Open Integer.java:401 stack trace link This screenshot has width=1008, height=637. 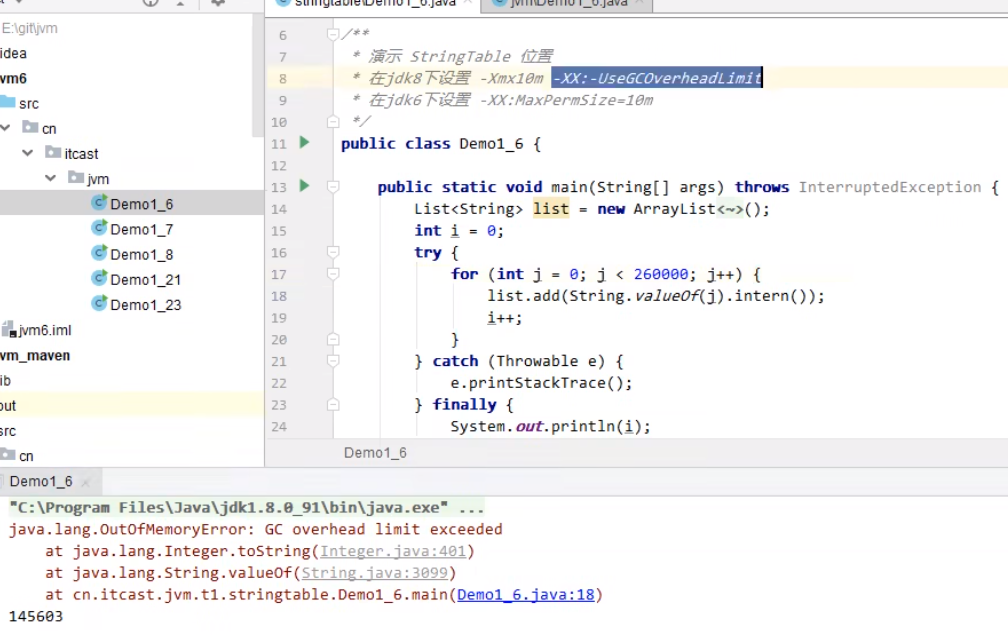(395, 551)
